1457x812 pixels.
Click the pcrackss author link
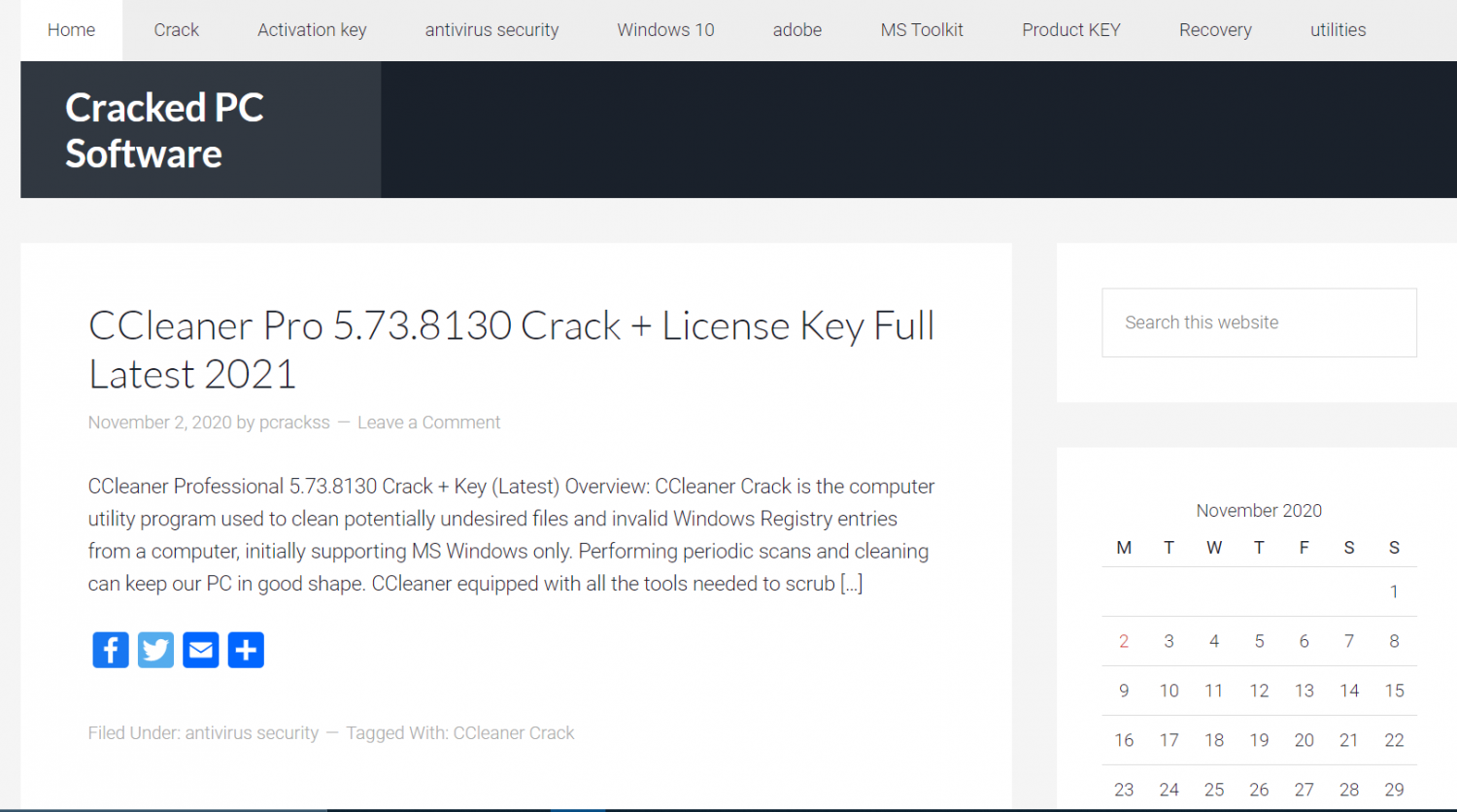pyautogui.click(x=294, y=423)
